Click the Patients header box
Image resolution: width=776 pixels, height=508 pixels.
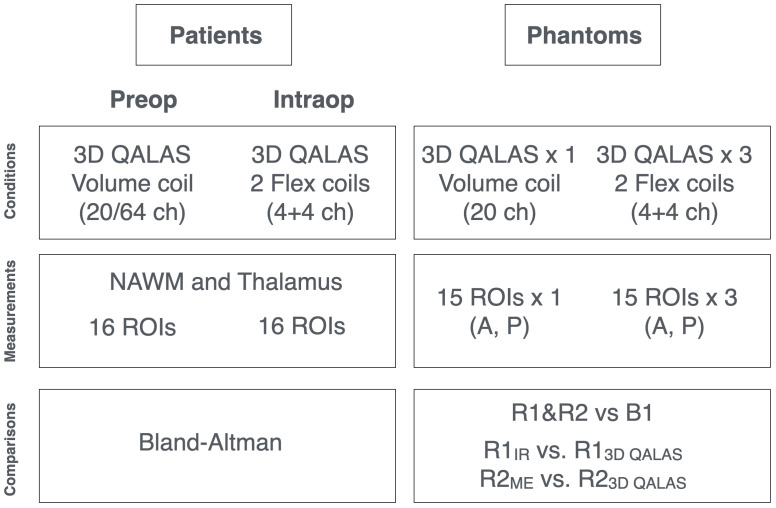point(214,35)
